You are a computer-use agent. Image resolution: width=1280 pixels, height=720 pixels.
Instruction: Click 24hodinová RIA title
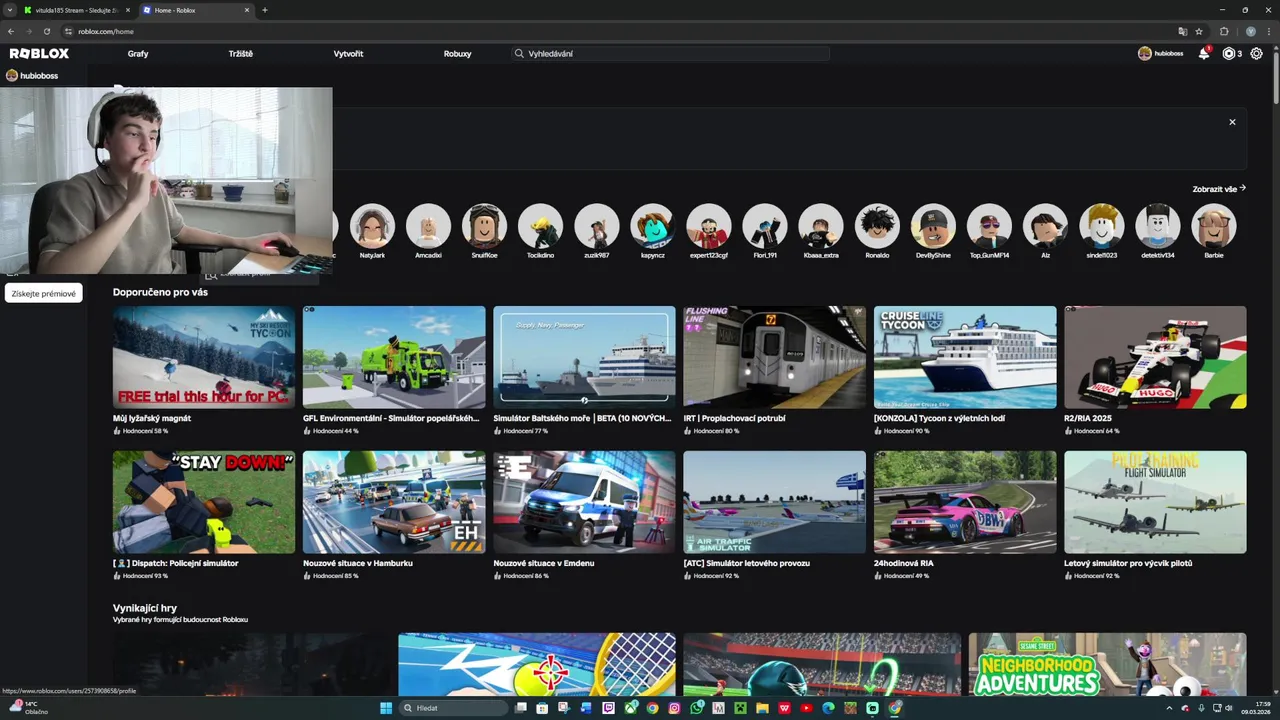[904, 563]
